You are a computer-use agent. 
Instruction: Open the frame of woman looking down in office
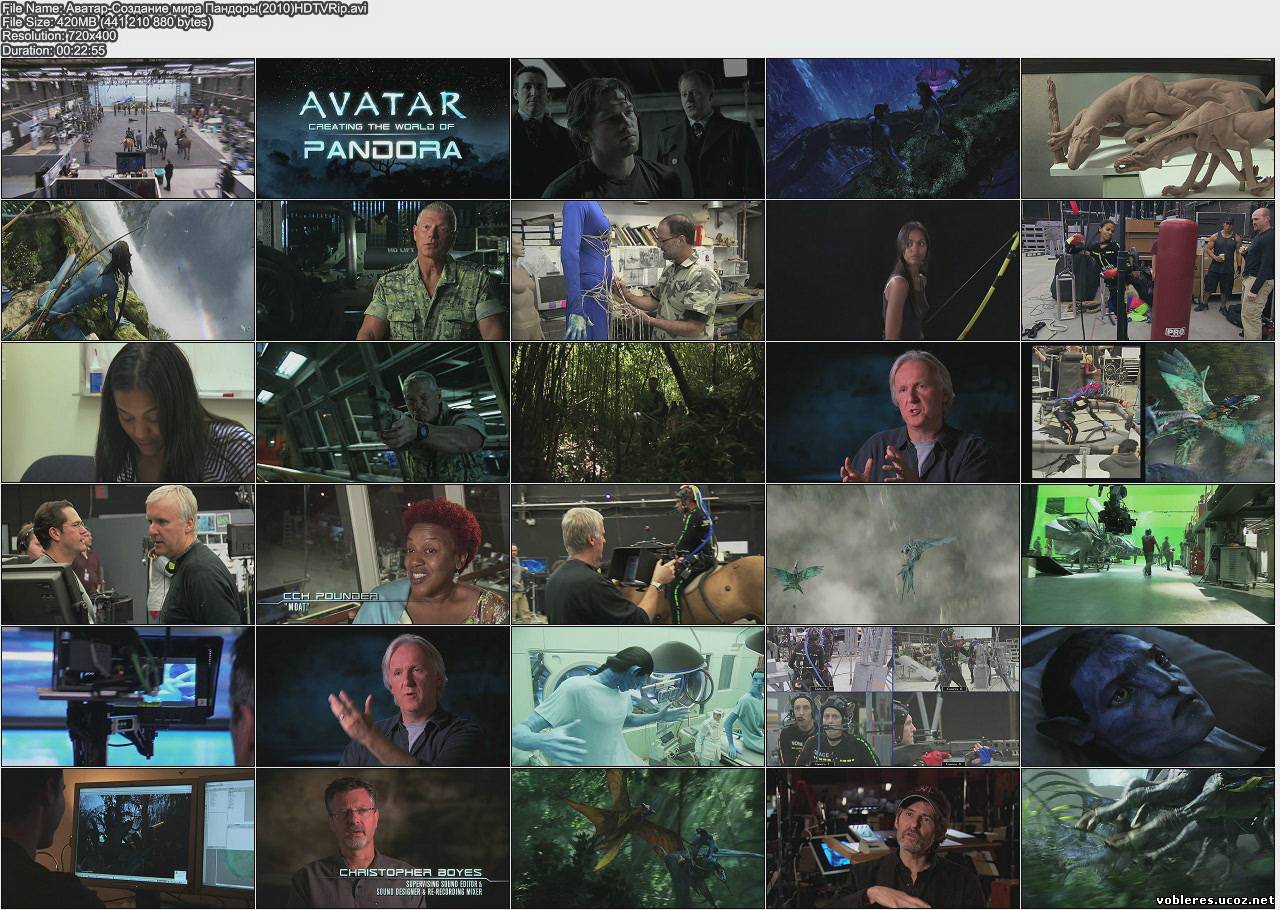coord(128,412)
